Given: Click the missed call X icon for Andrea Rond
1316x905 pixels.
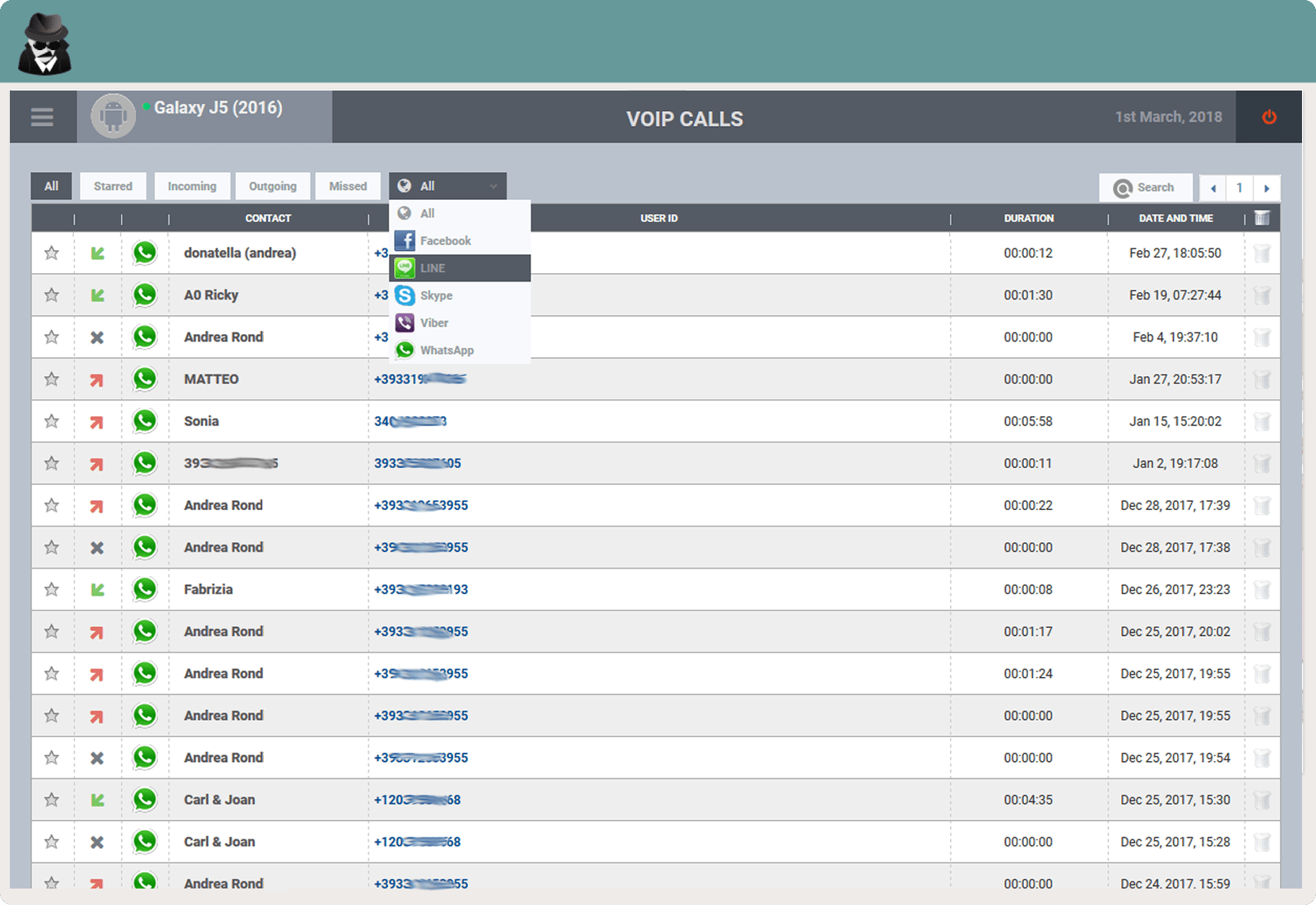Looking at the screenshot, I should 98,336.
